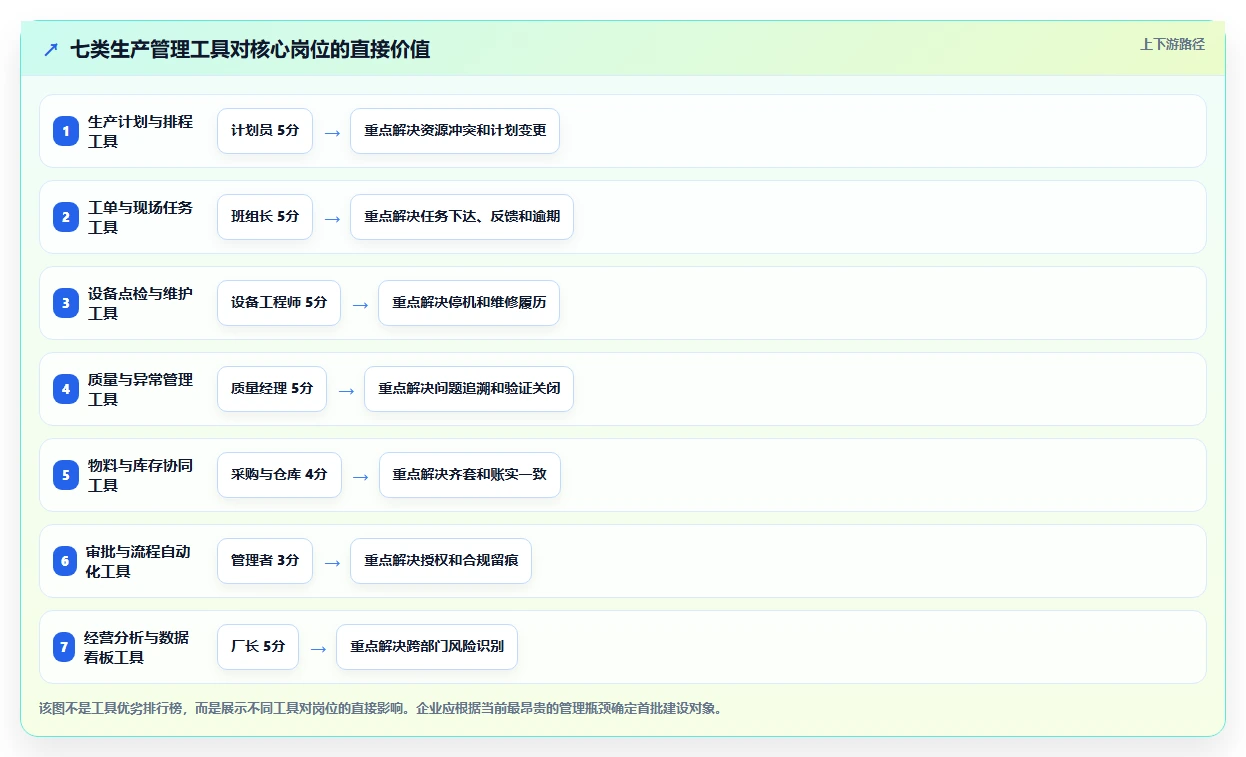
Task: Click number badge 4 for 质量与异常管理工具
Action: (x=66, y=389)
